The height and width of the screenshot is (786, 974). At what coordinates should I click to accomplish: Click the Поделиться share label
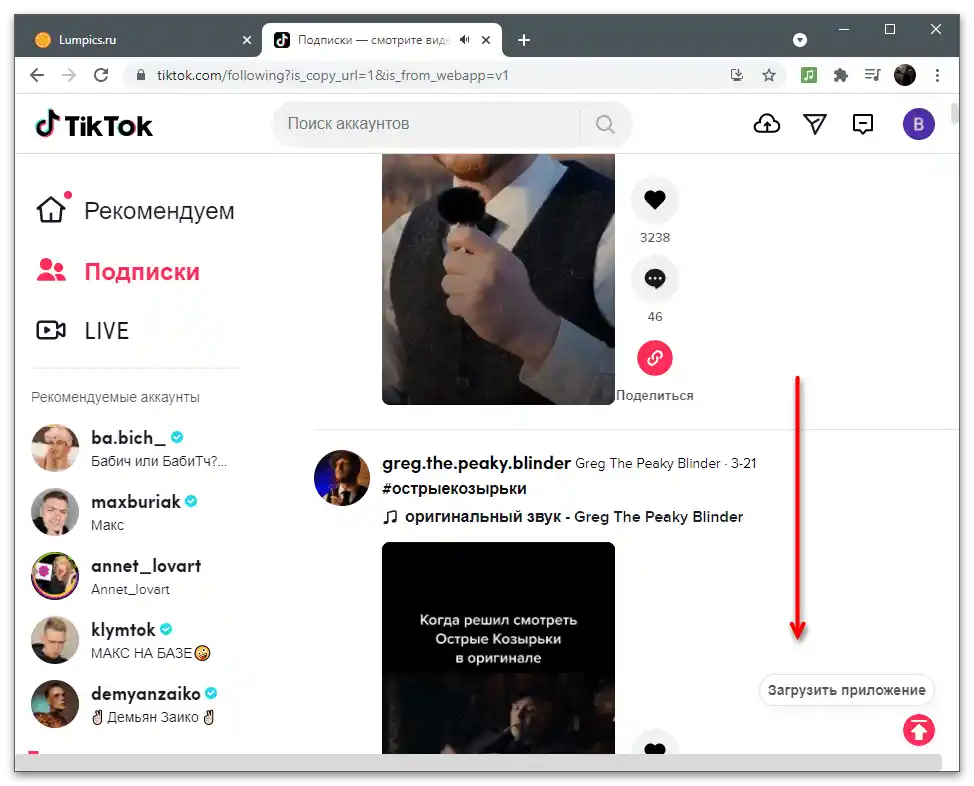[x=655, y=396]
